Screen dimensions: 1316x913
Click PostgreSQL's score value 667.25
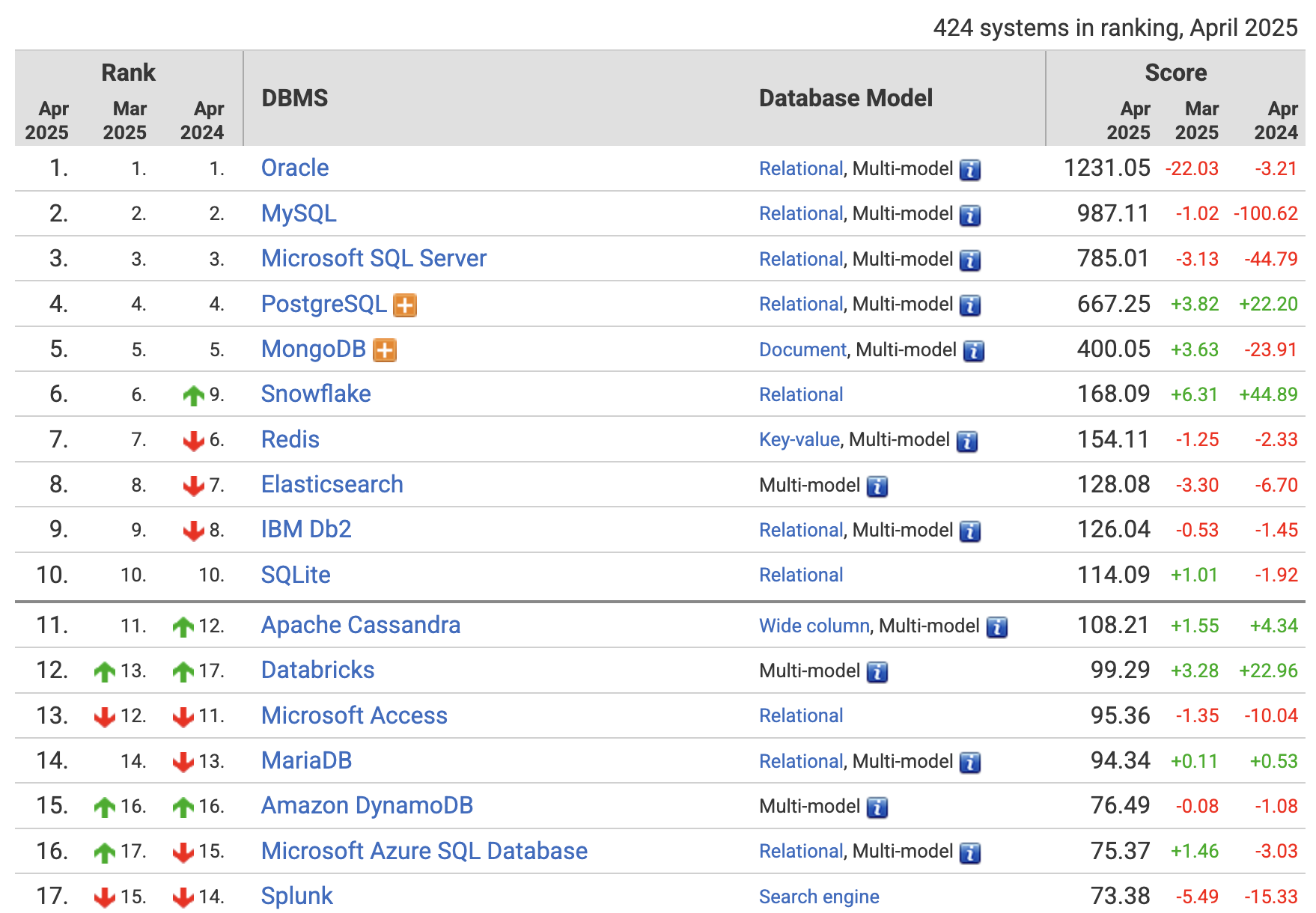pos(1114,304)
